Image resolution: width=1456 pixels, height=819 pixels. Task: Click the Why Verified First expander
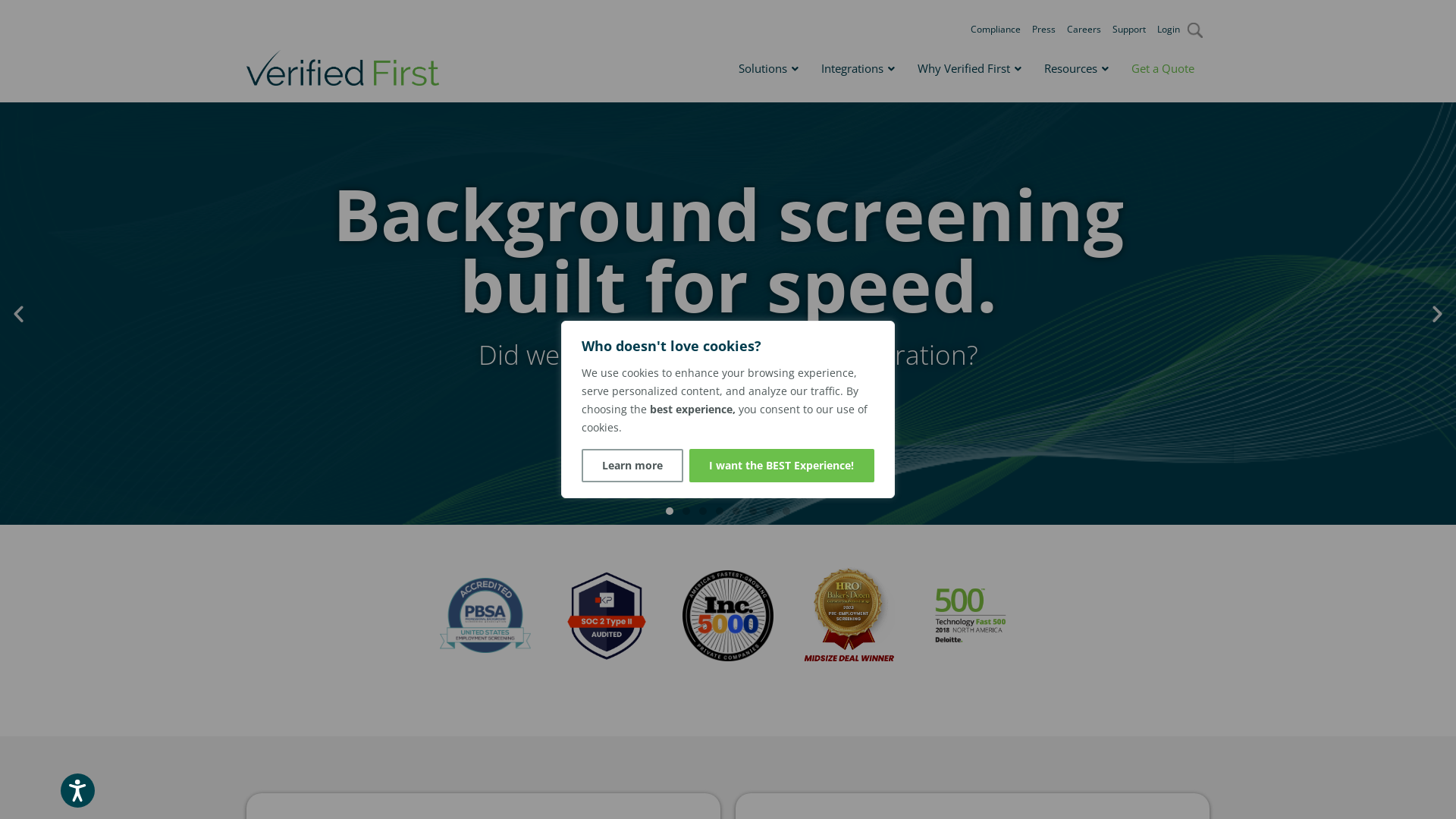point(969,68)
